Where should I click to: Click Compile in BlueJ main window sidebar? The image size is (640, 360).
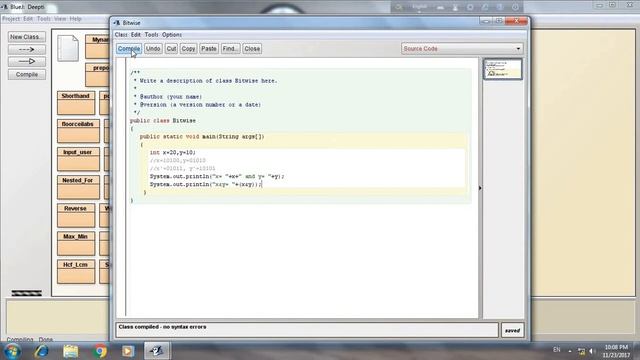pos(27,74)
